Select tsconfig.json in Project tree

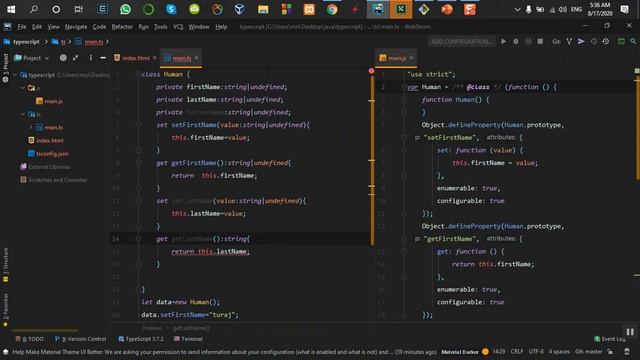coord(48,153)
